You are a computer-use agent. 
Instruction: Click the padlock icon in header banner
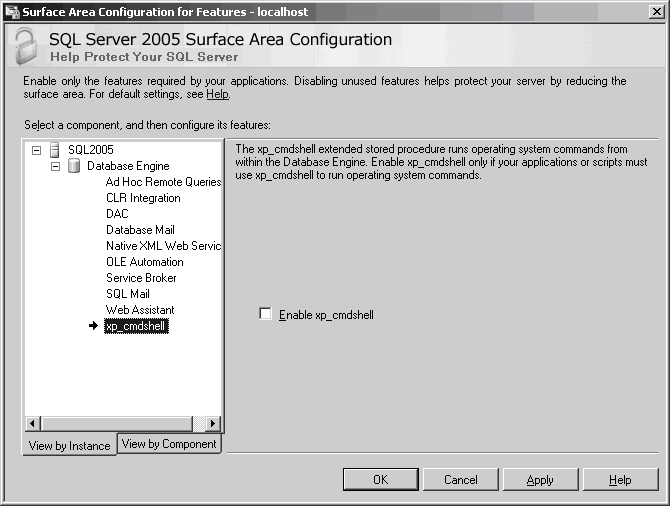(24, 46)
